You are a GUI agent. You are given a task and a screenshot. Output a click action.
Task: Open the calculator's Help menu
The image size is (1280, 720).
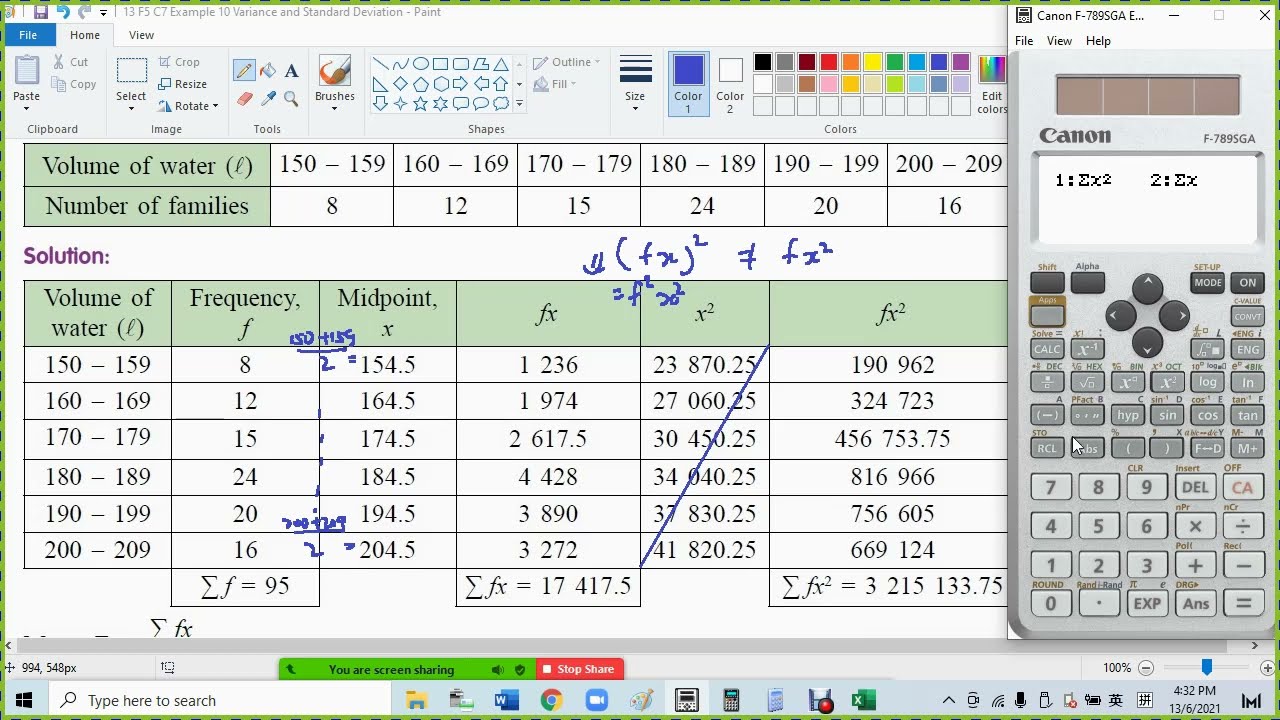(1098, 41)
